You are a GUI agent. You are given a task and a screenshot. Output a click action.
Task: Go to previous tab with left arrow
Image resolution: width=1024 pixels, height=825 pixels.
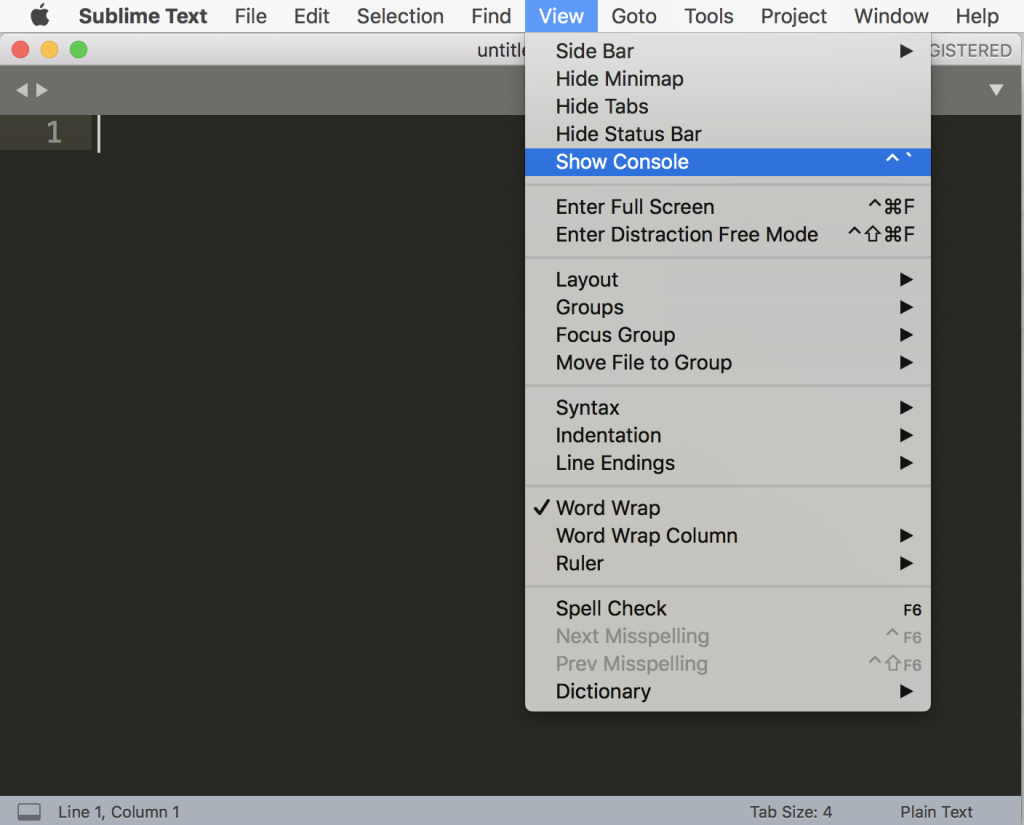(x=22, y=90)
